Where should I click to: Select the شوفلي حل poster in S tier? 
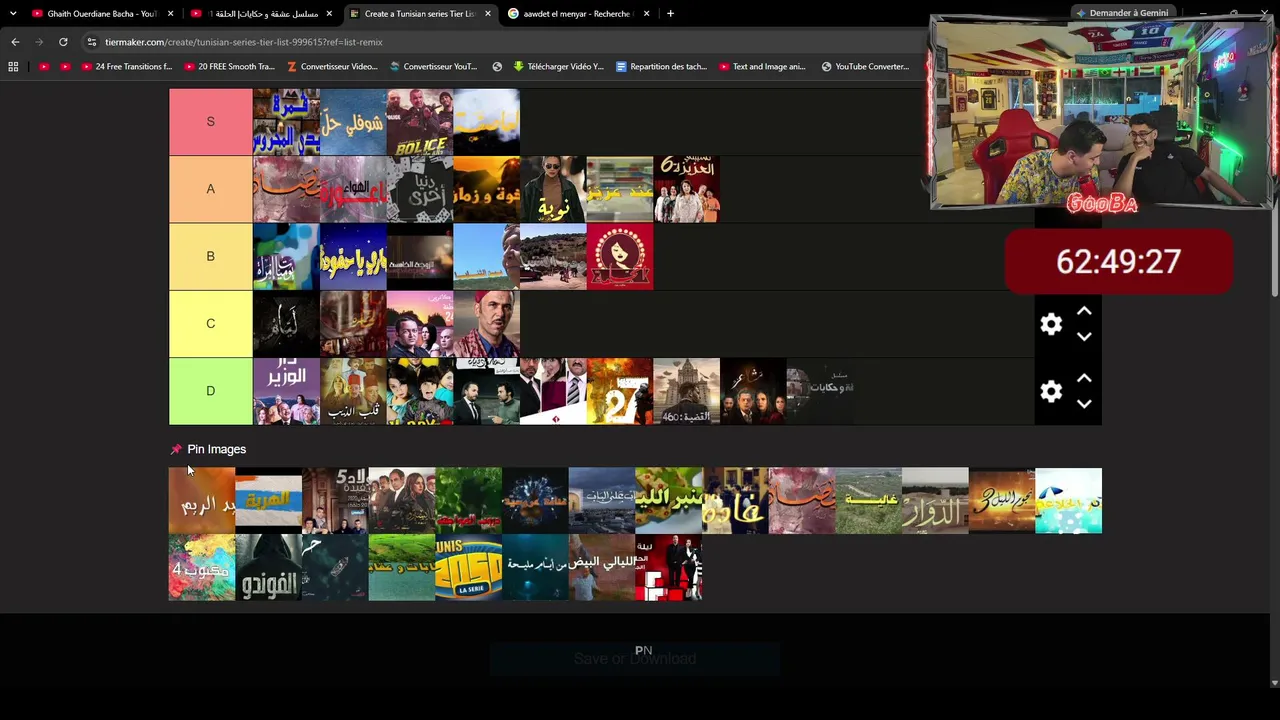(x=353, y=122)
